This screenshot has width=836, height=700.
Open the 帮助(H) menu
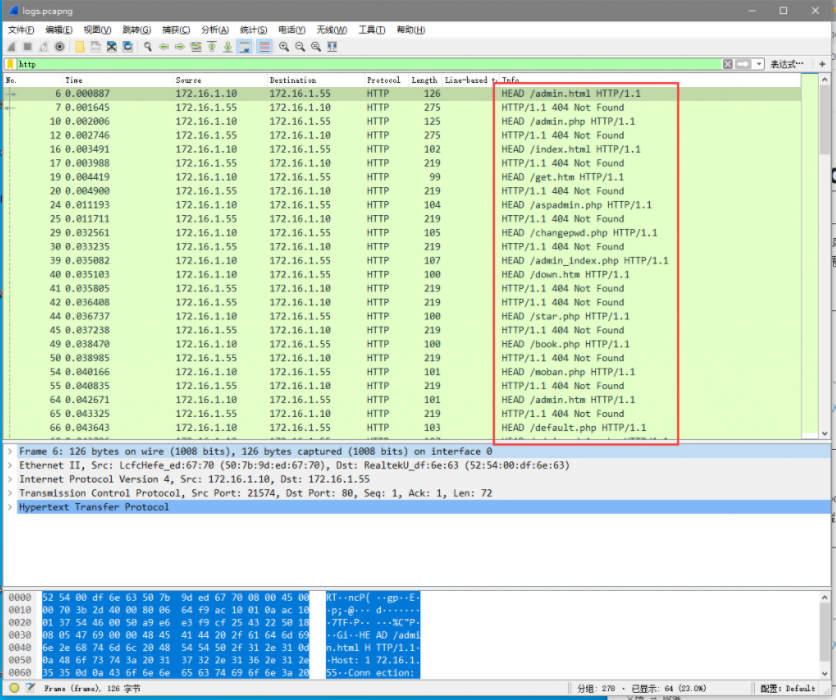411,30
